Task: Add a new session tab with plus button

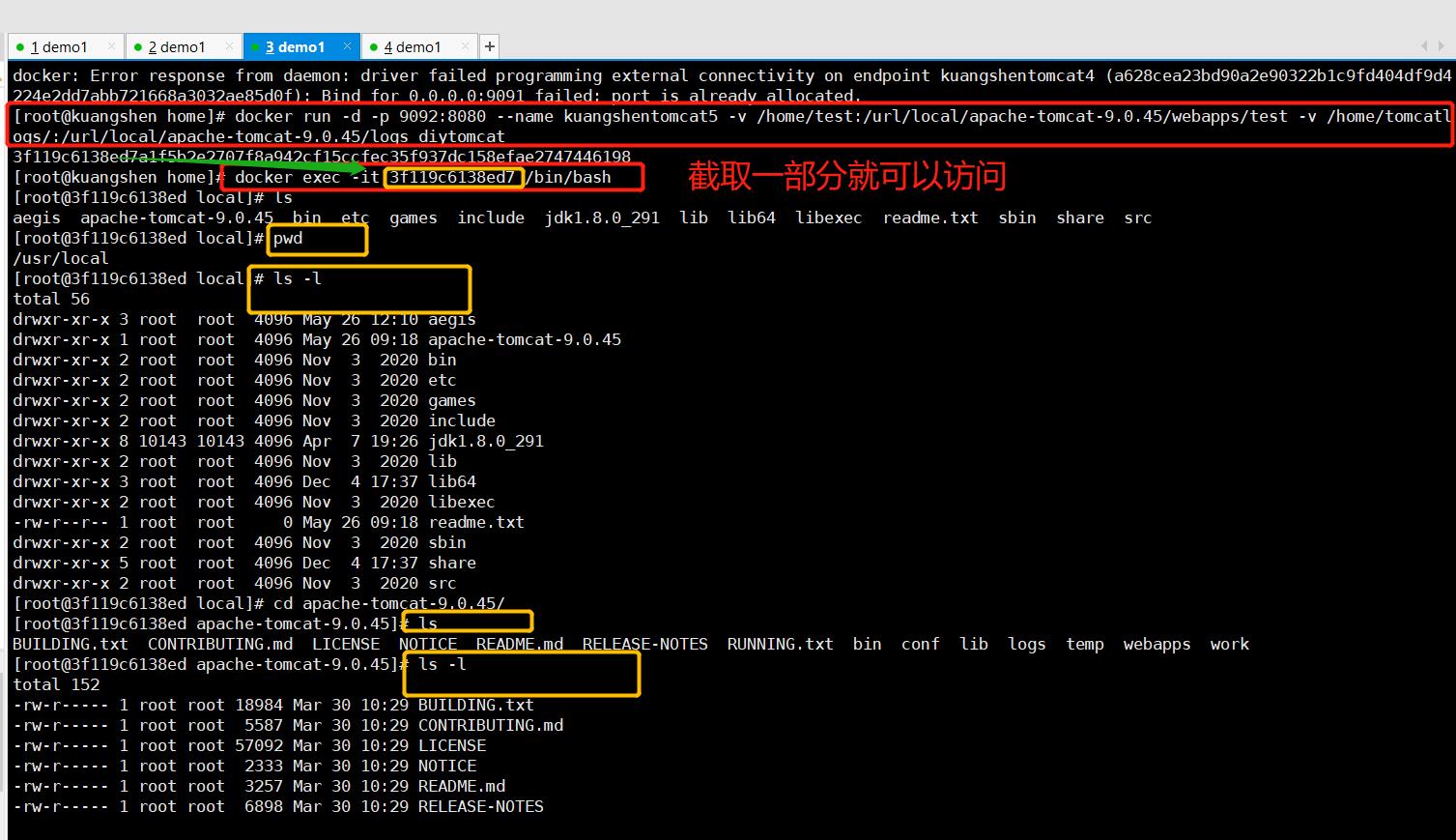Action: [490, 46]
